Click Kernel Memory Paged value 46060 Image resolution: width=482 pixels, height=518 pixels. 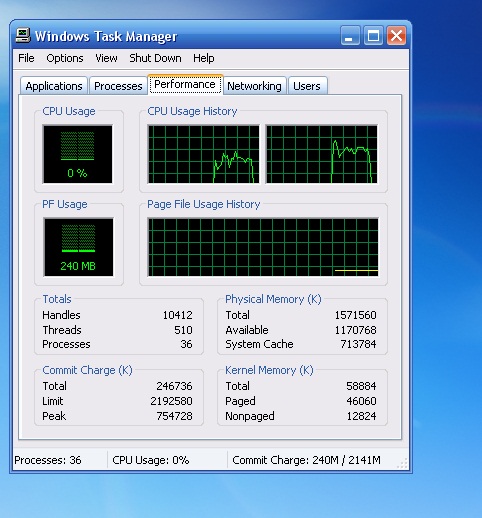(361, 401)
